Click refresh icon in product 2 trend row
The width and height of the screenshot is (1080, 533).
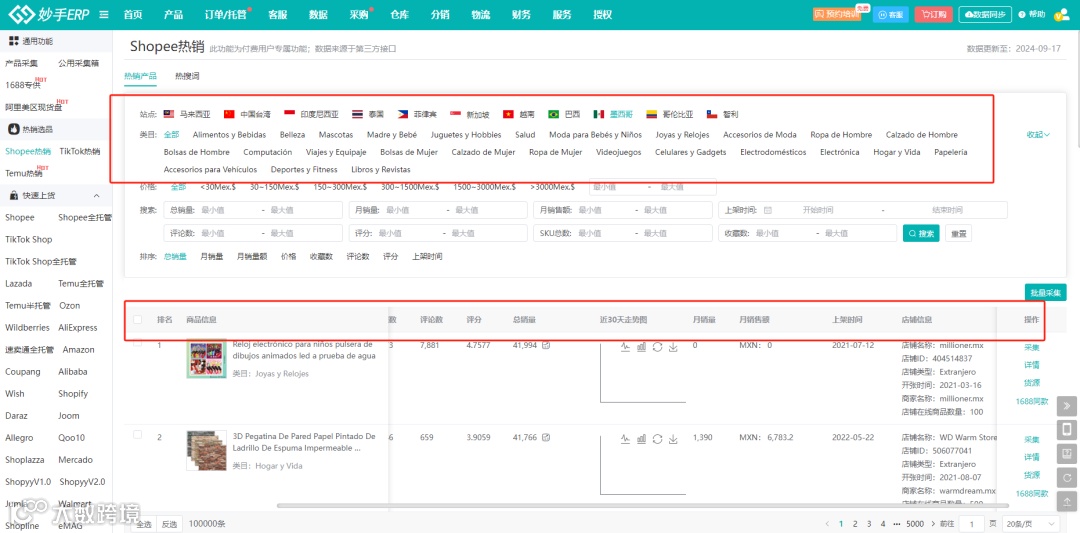click(x=657, y=438)
